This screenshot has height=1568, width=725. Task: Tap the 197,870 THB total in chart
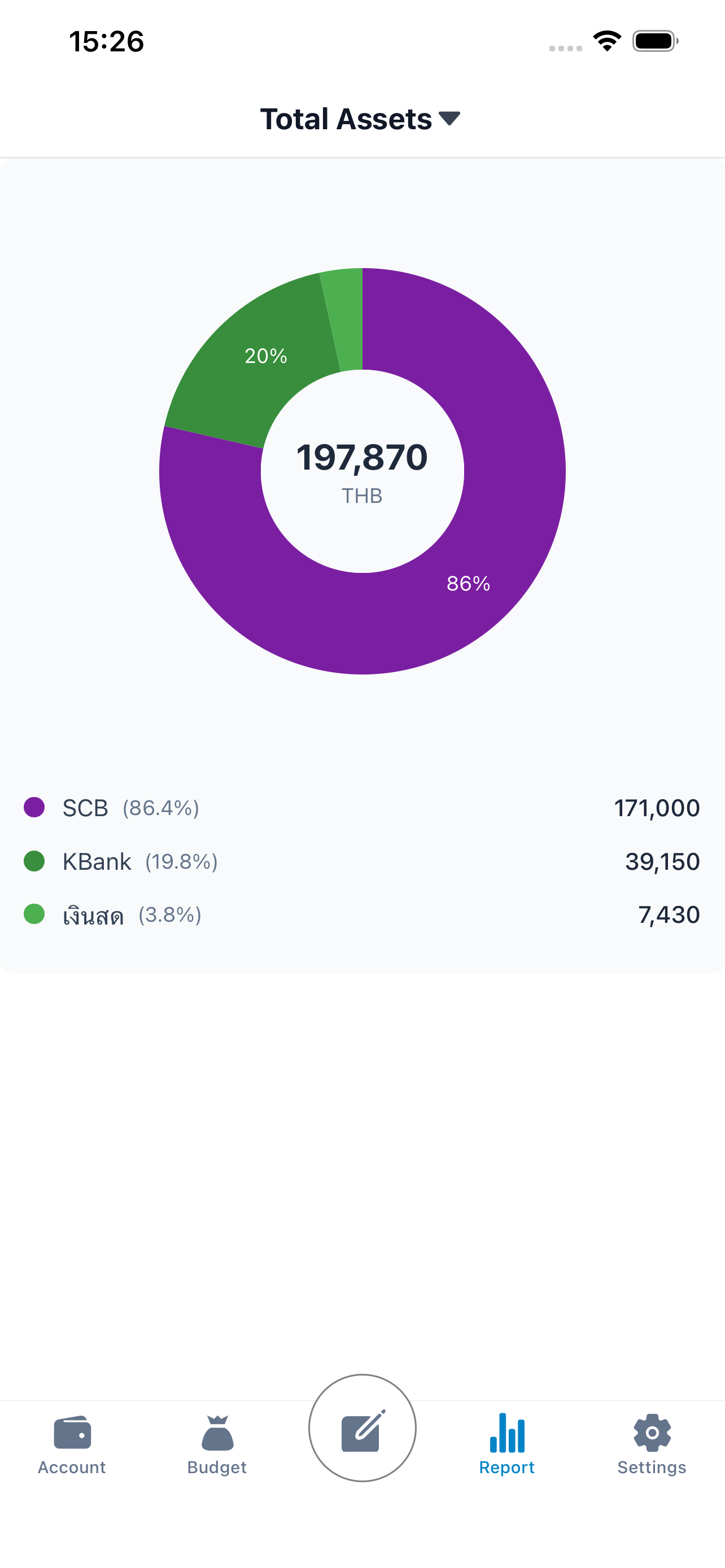click(362, 472)
